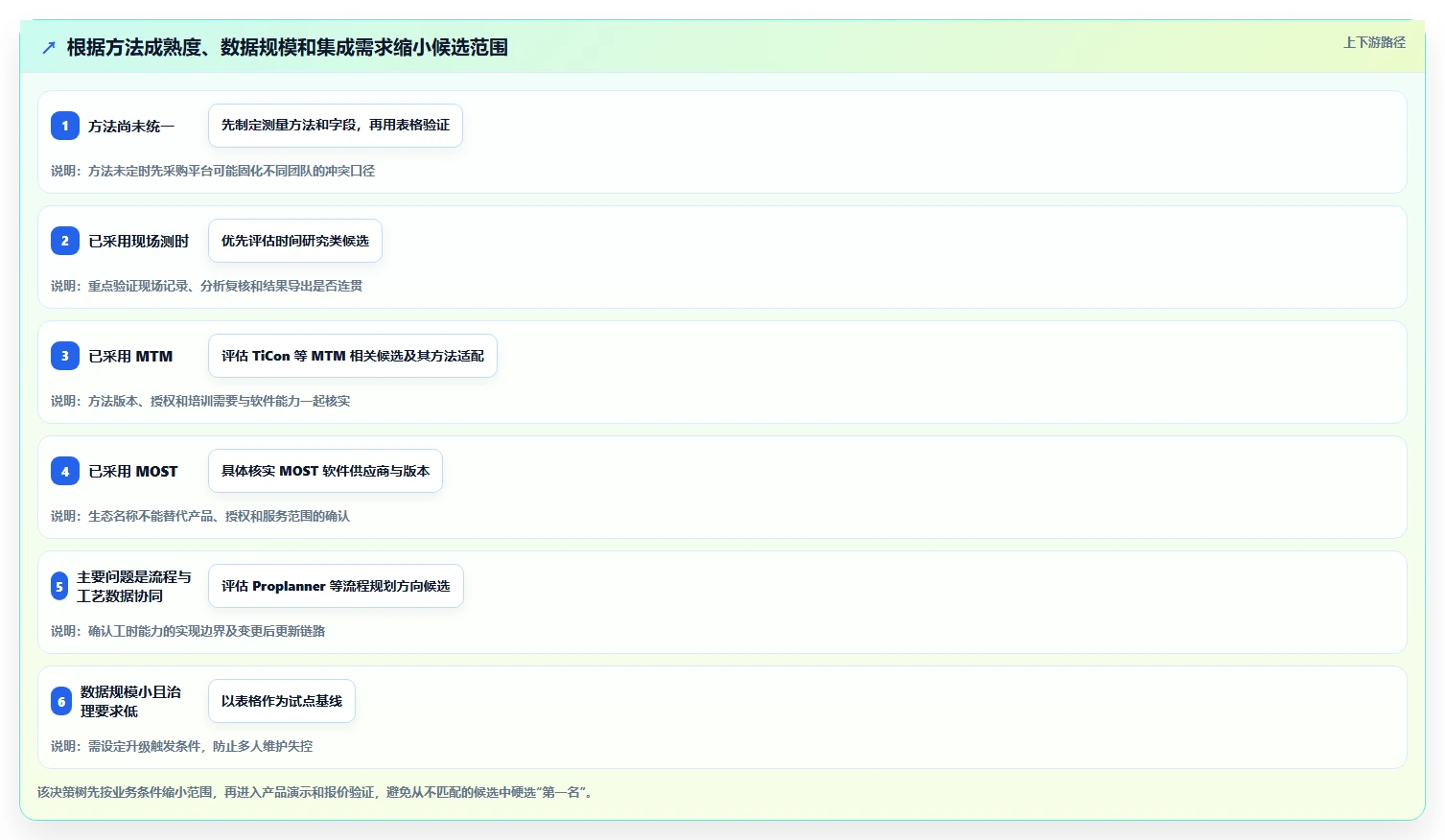Click the note 重点验证现场记录、分析复核和结果导出是否连贯
Viewport: 1445px width, 840px height.
tap(225, 286)
